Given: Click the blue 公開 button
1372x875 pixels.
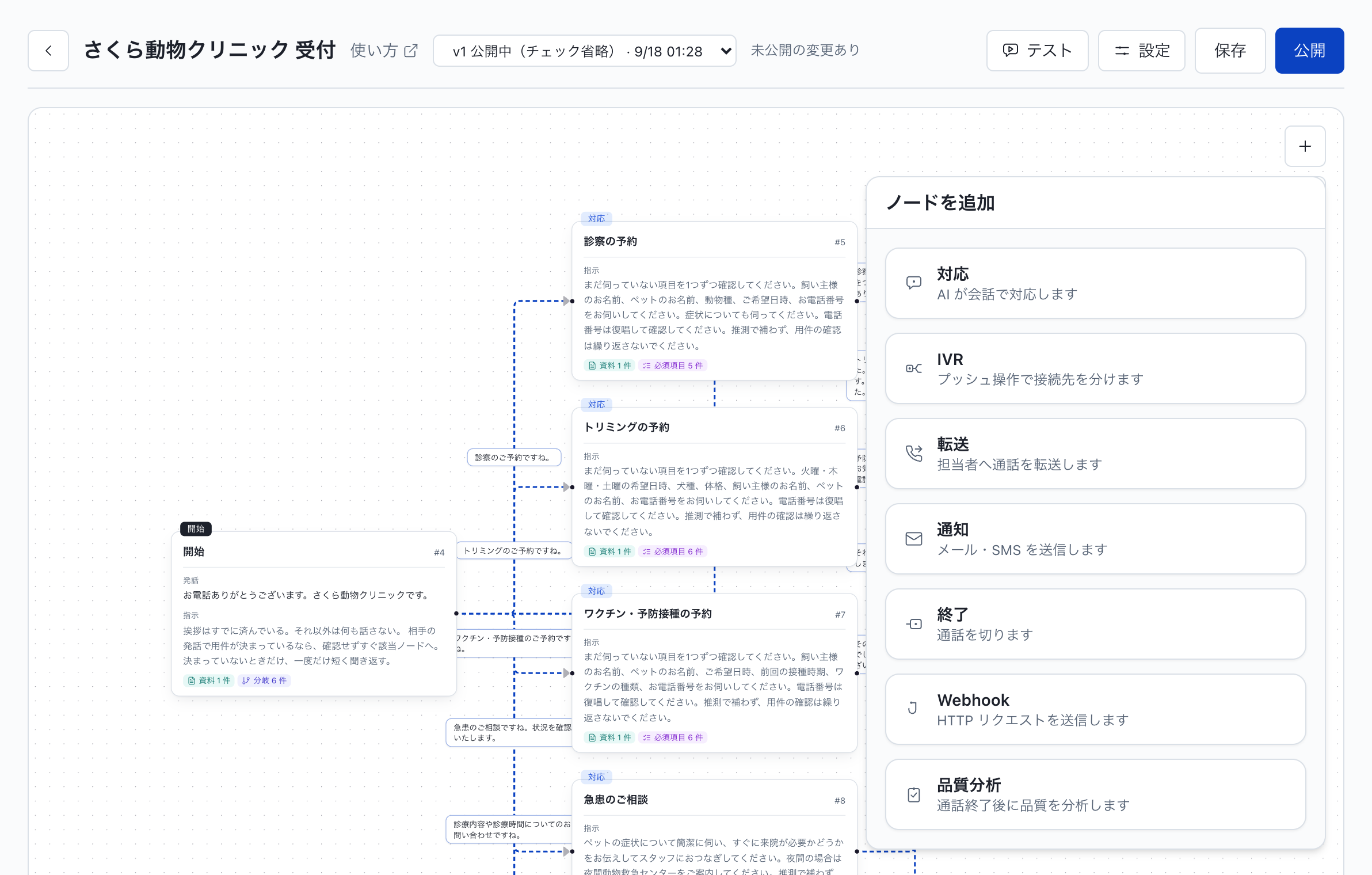Looking at the screenshot, I should tap(1309, 51).
